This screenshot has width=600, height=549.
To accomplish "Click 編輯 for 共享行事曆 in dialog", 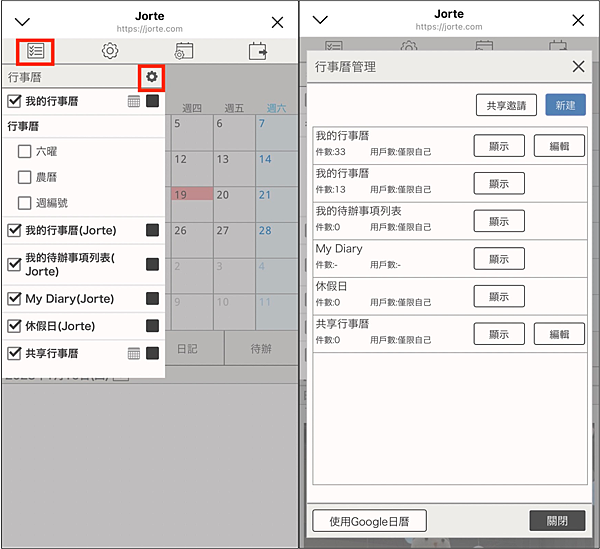I will click(x=559, y=334).
